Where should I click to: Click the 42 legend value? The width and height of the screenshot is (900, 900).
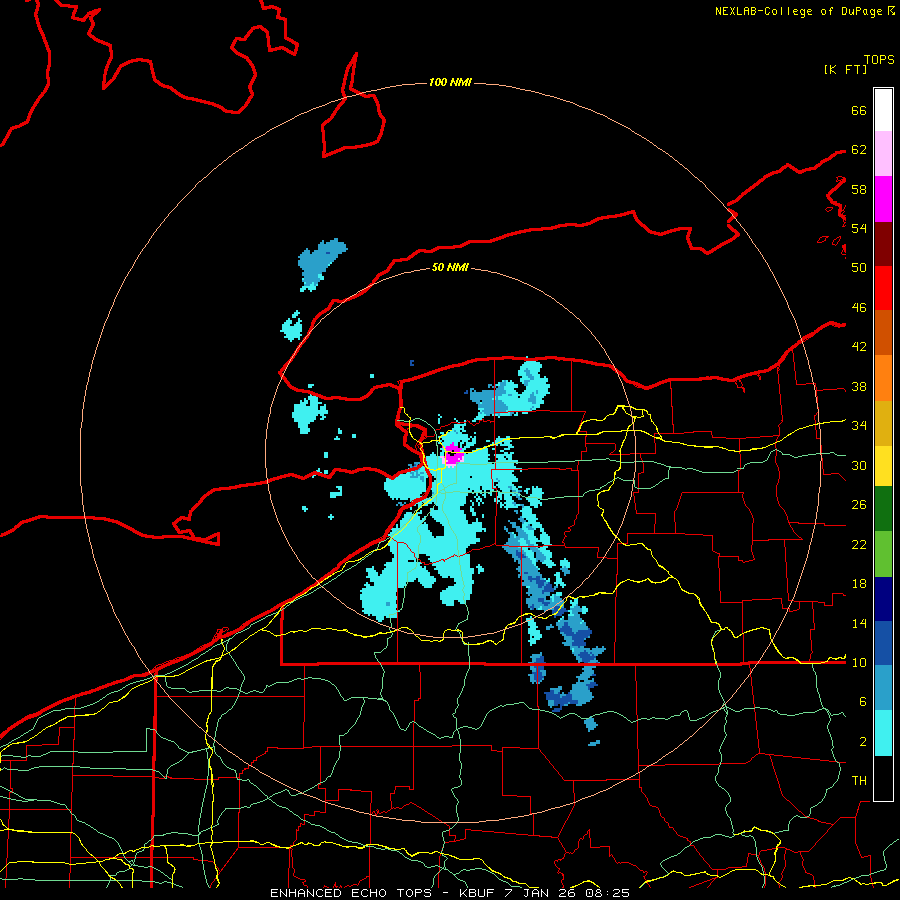click(859, 346)
